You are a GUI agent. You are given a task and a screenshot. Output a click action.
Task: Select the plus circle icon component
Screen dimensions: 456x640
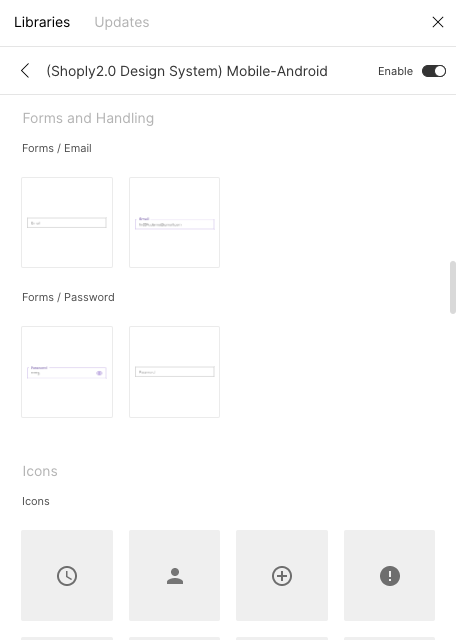click(x=282, y=576)
